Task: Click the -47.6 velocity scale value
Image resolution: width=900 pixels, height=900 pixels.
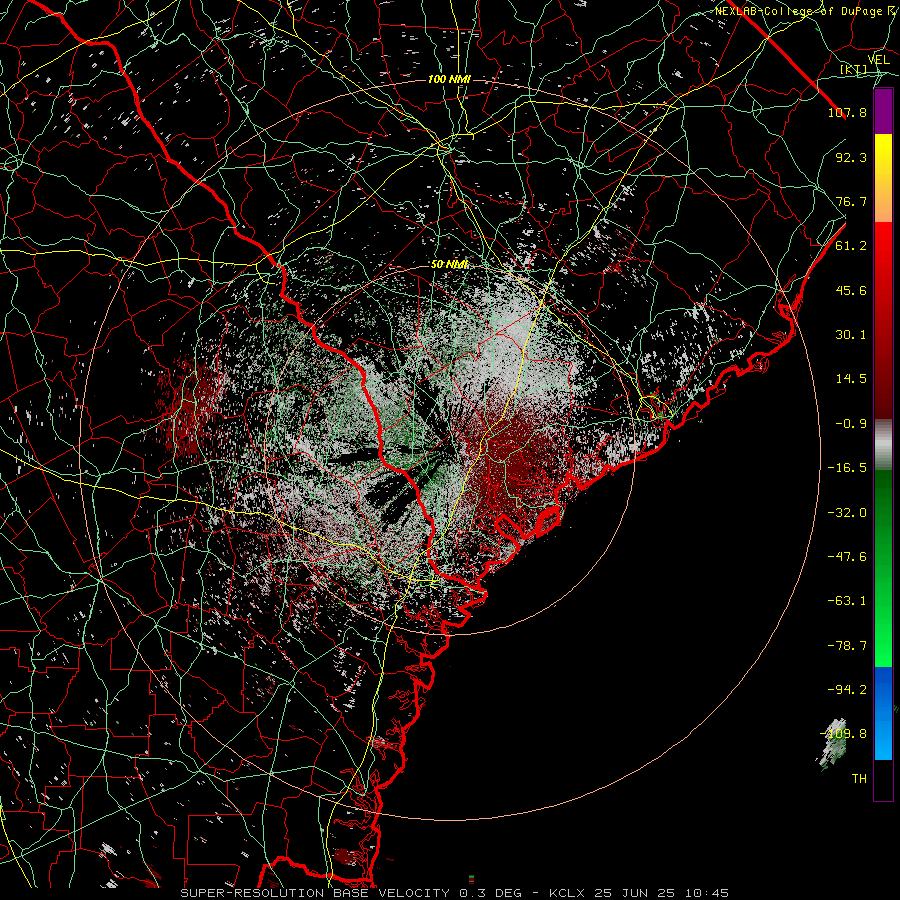Action: pos(847,557)
